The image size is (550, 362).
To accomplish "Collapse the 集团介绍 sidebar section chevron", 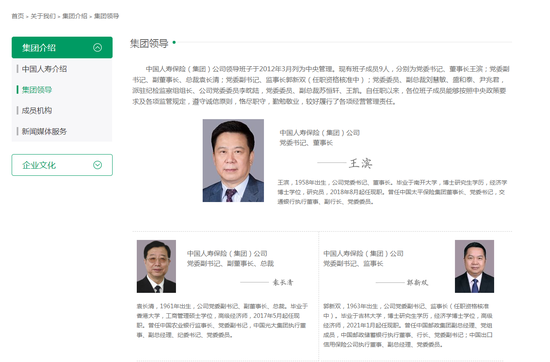I will [98, 47].
